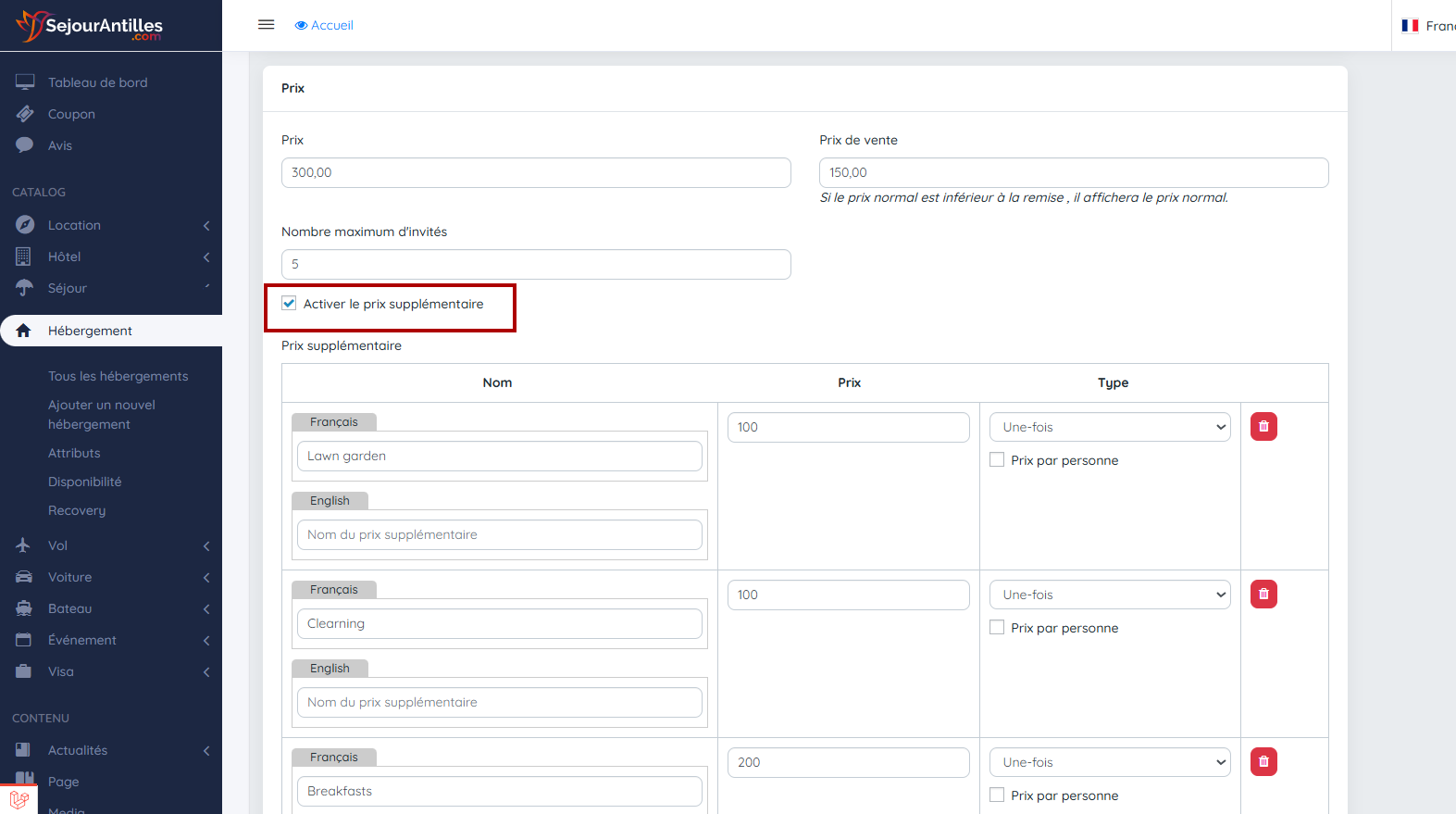The image size is (1456, 814).
Task: Open Tous les hébergements menu item
Action: pyautogui.click(x=118, y=376)
